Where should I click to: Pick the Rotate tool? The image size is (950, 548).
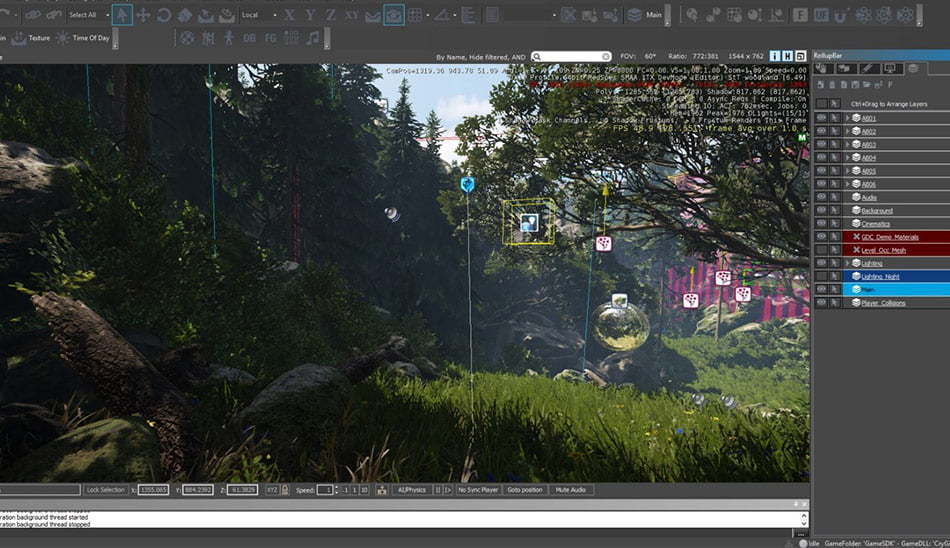[164, 15]
